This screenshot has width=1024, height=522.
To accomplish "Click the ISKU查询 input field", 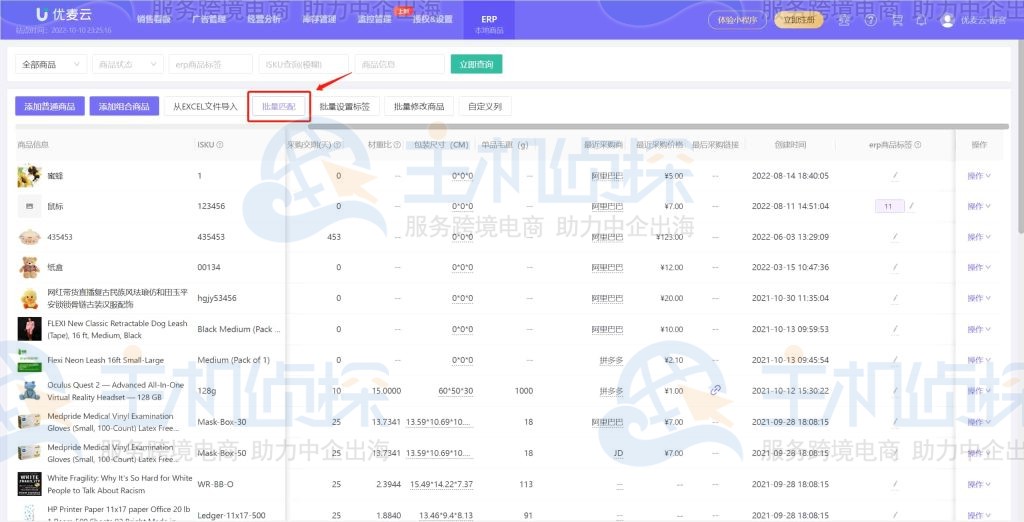I will pyautogui.click(x=303, y=64).
